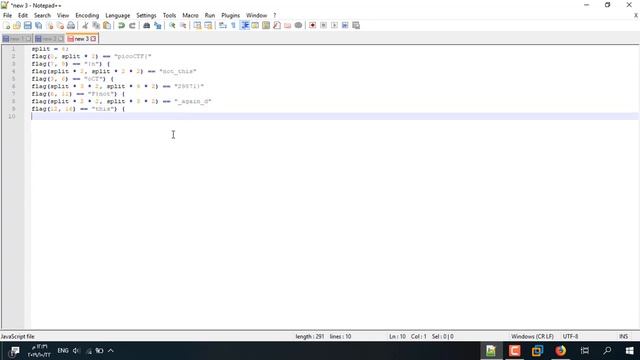Screen dimensions: 640x360
Task: Close the new 2 tab
Action: 60,39
